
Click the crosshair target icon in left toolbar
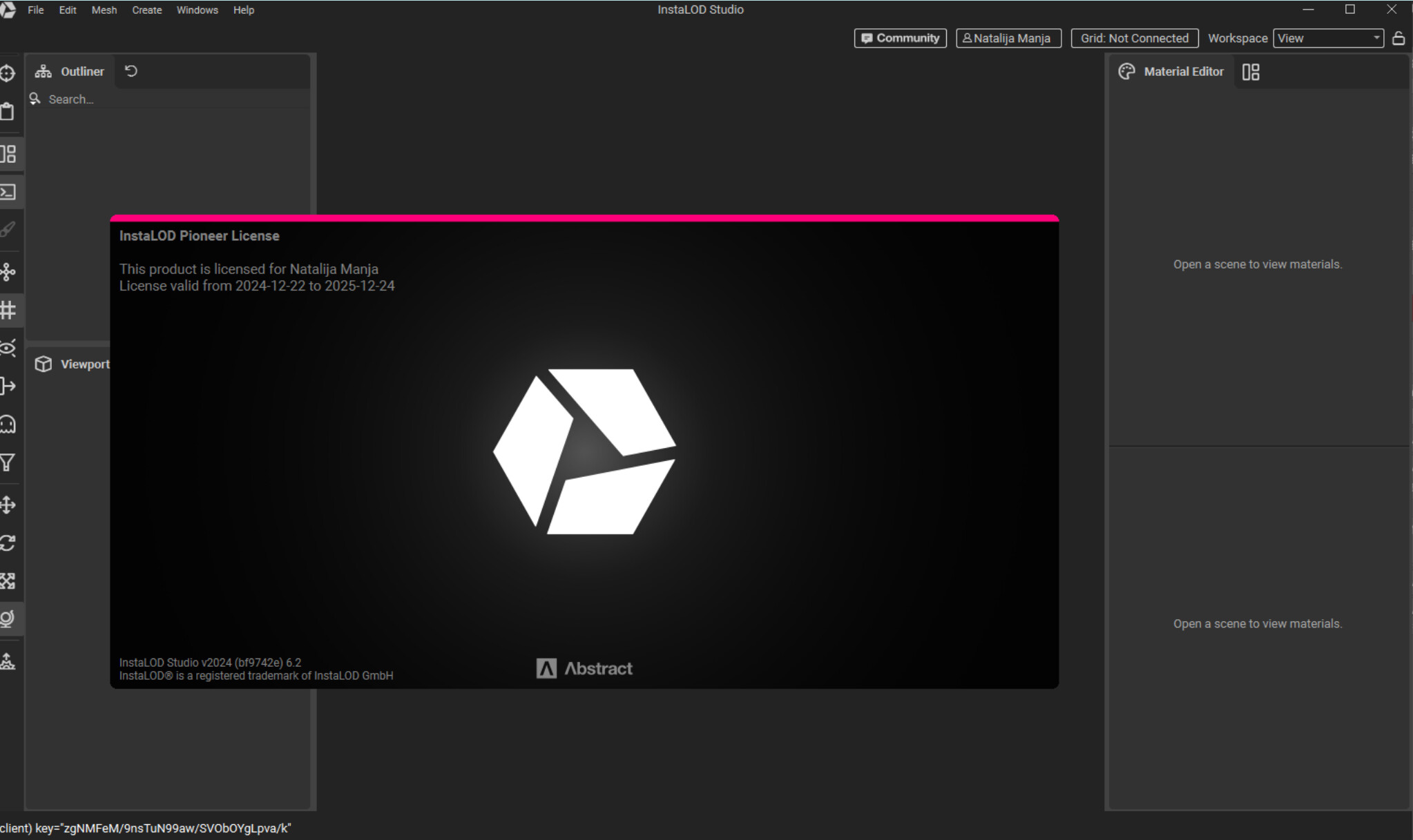point(8,73)
